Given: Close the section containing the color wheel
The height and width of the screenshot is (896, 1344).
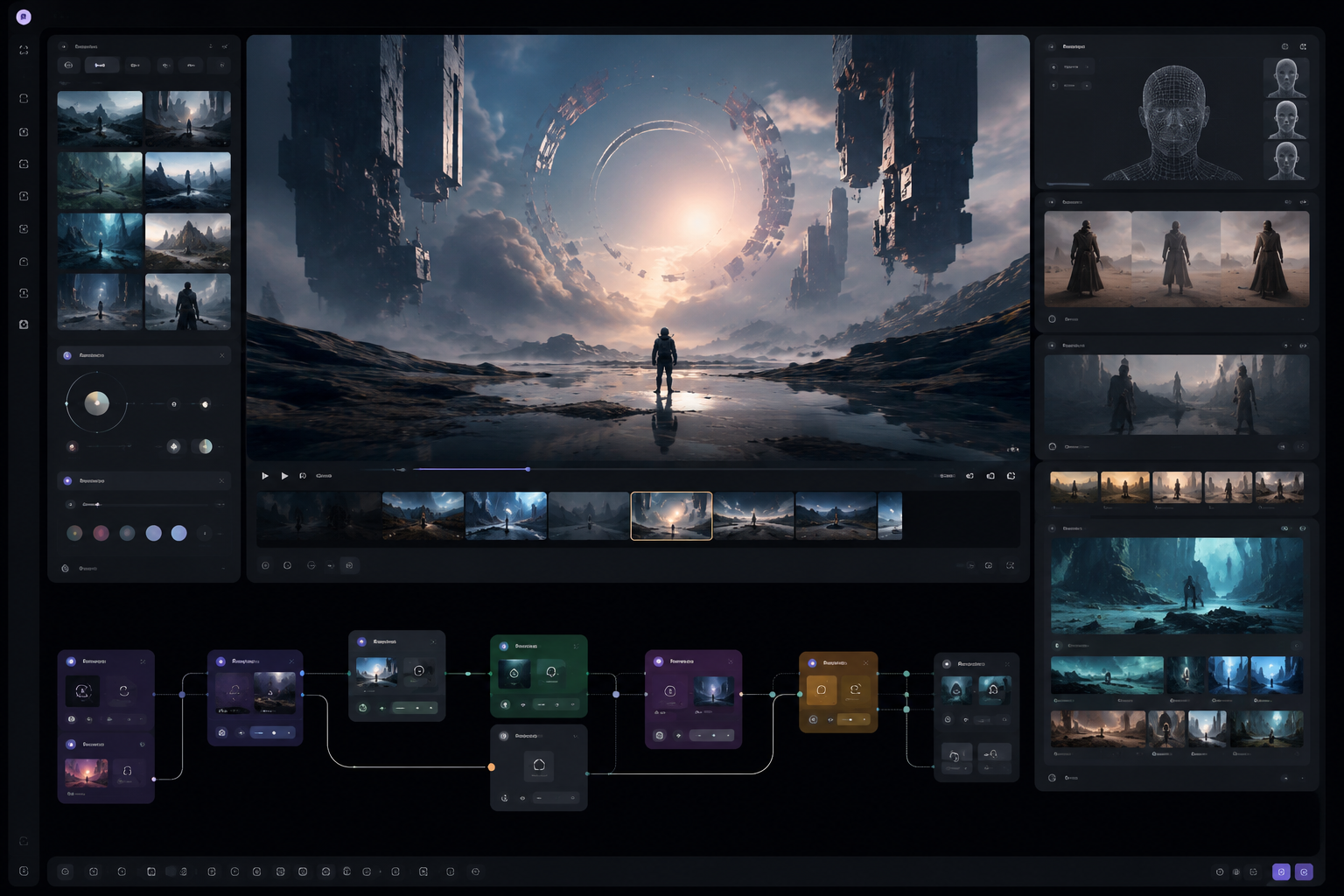Looking at the screenshot, I should pos(222,355).
